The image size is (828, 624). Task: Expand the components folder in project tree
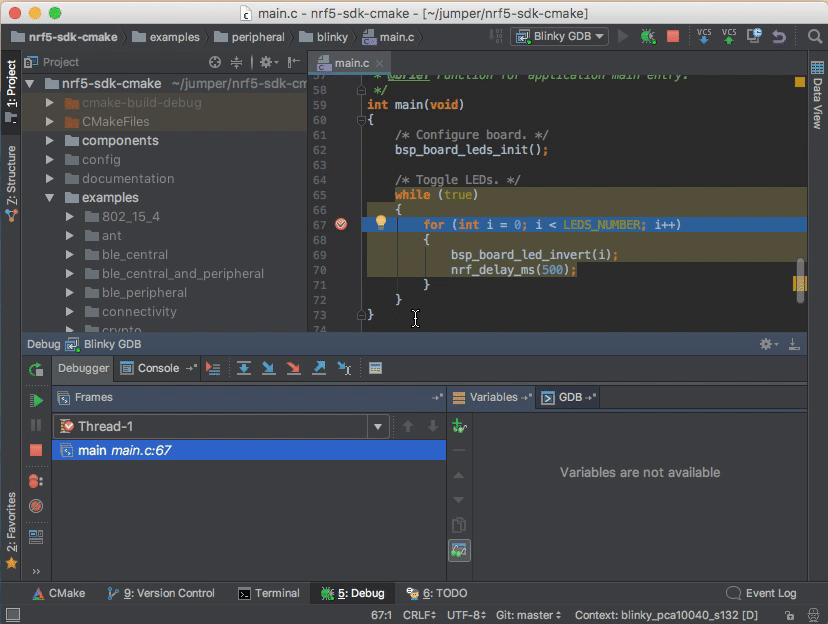click(x=50, y=141)
